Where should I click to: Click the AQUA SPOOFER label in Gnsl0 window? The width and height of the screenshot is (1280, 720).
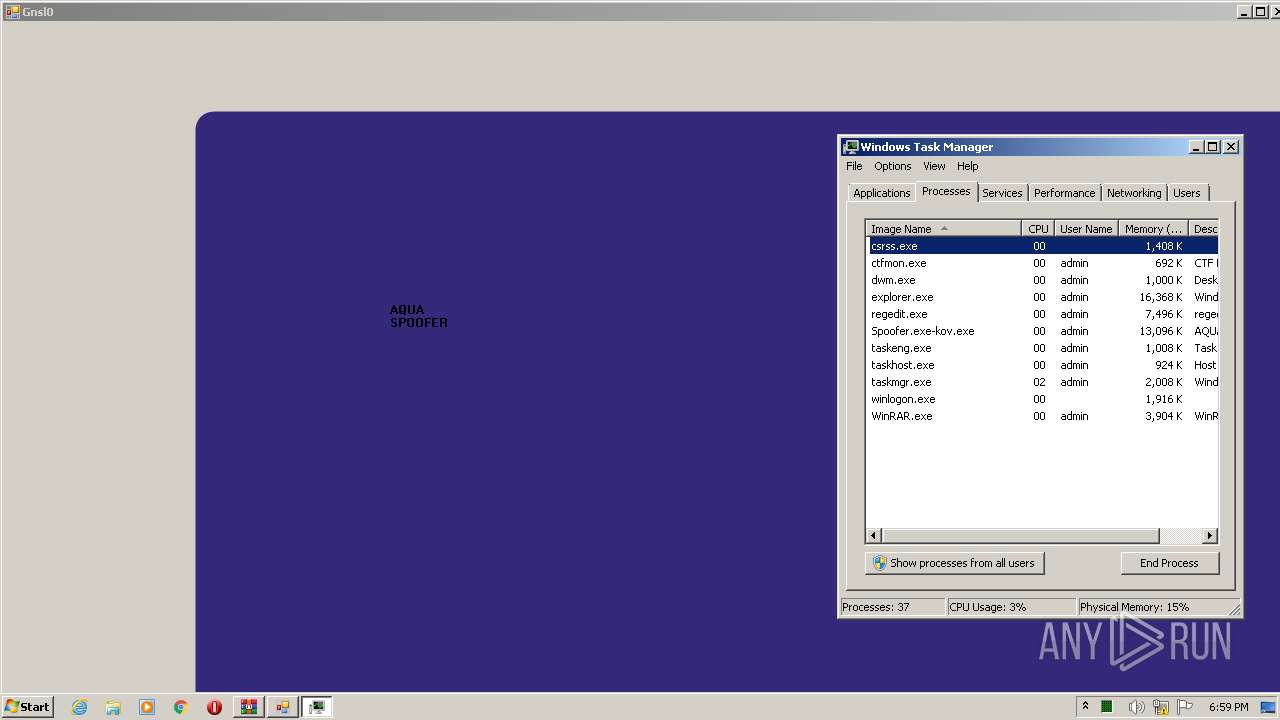tap(418, 316)
